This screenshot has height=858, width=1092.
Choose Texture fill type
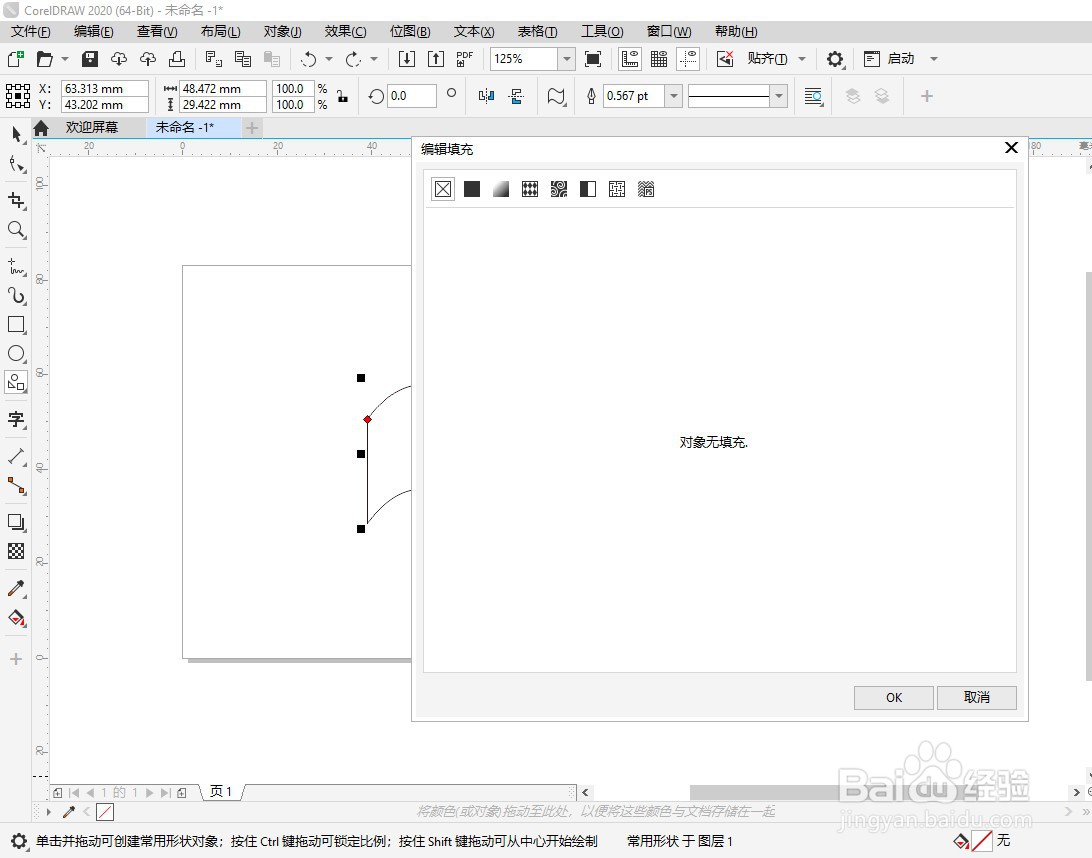click(x=617, y=189)
